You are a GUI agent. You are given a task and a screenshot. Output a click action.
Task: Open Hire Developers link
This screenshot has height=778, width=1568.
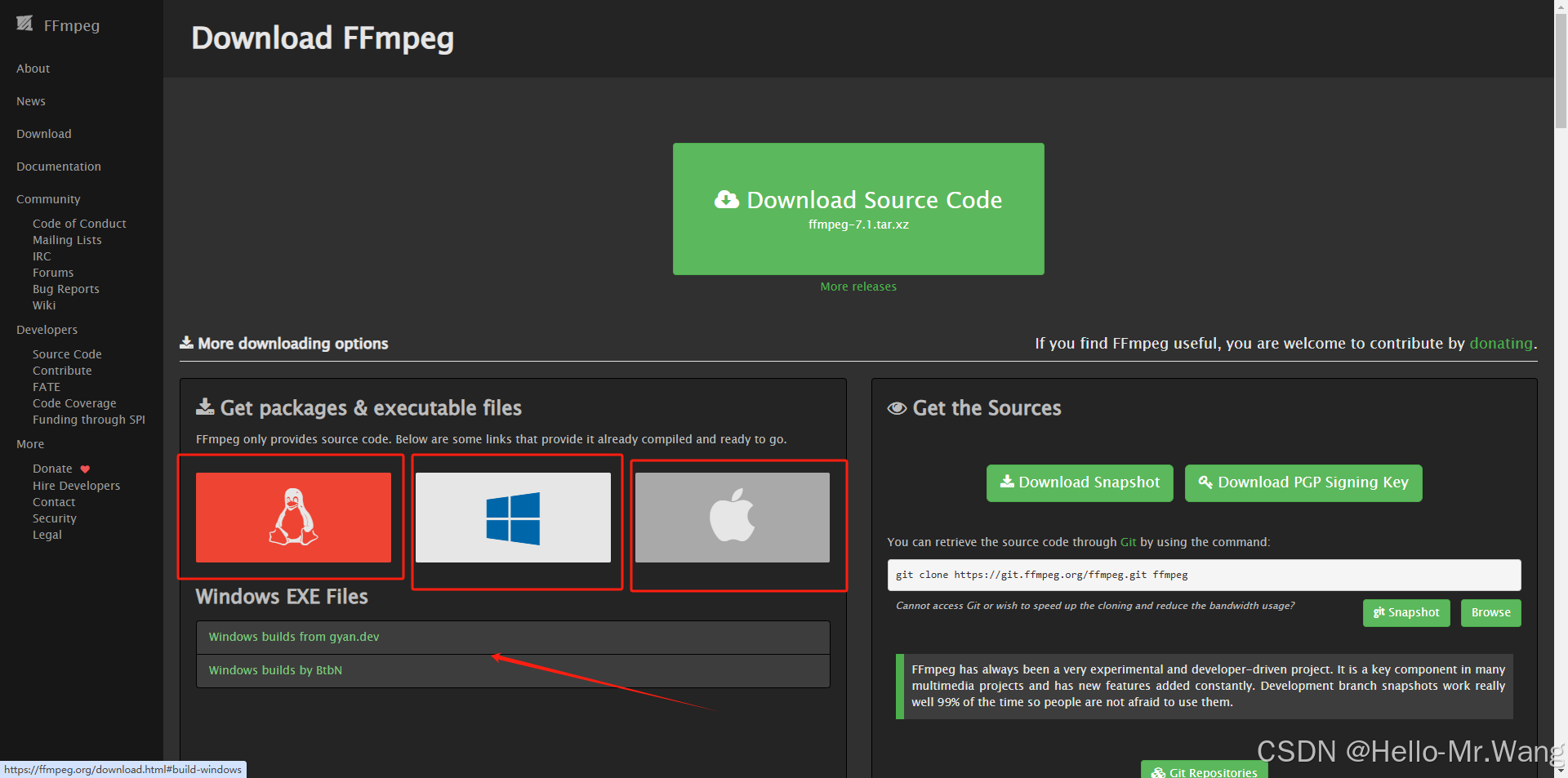(x=76, y=486)
